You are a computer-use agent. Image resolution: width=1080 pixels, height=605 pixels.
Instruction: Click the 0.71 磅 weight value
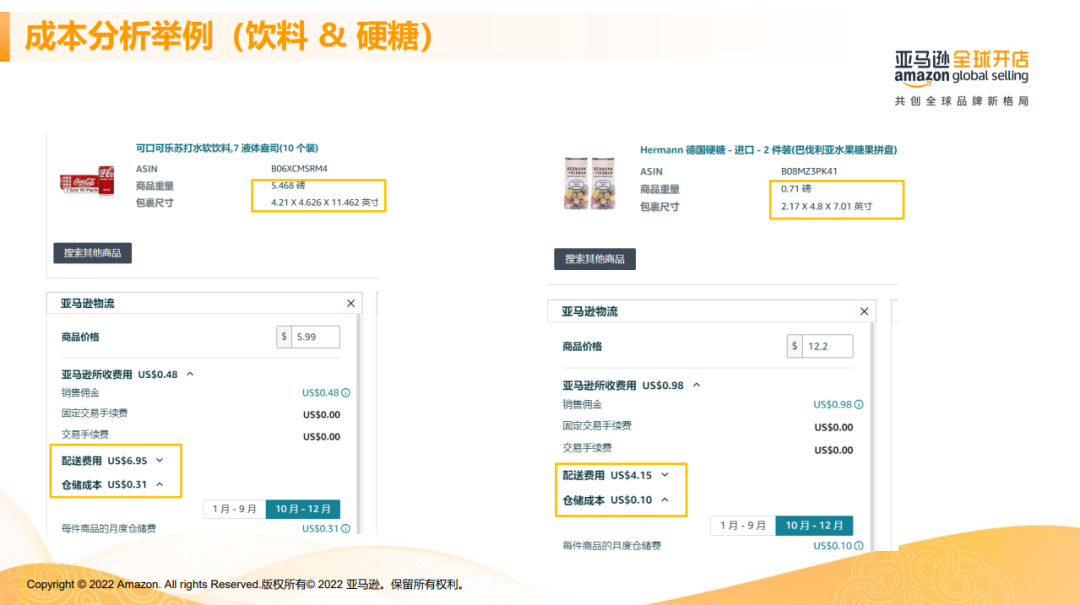click(796, 189)
